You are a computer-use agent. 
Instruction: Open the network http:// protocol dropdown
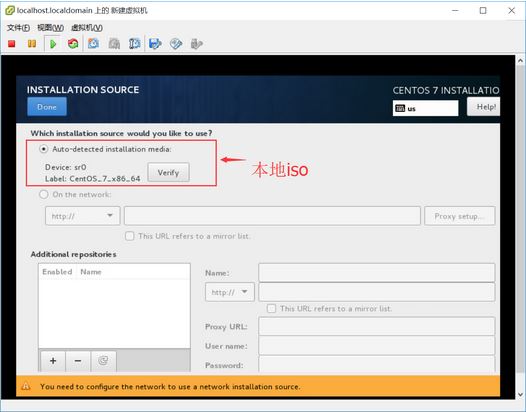[x=83, y=216]
